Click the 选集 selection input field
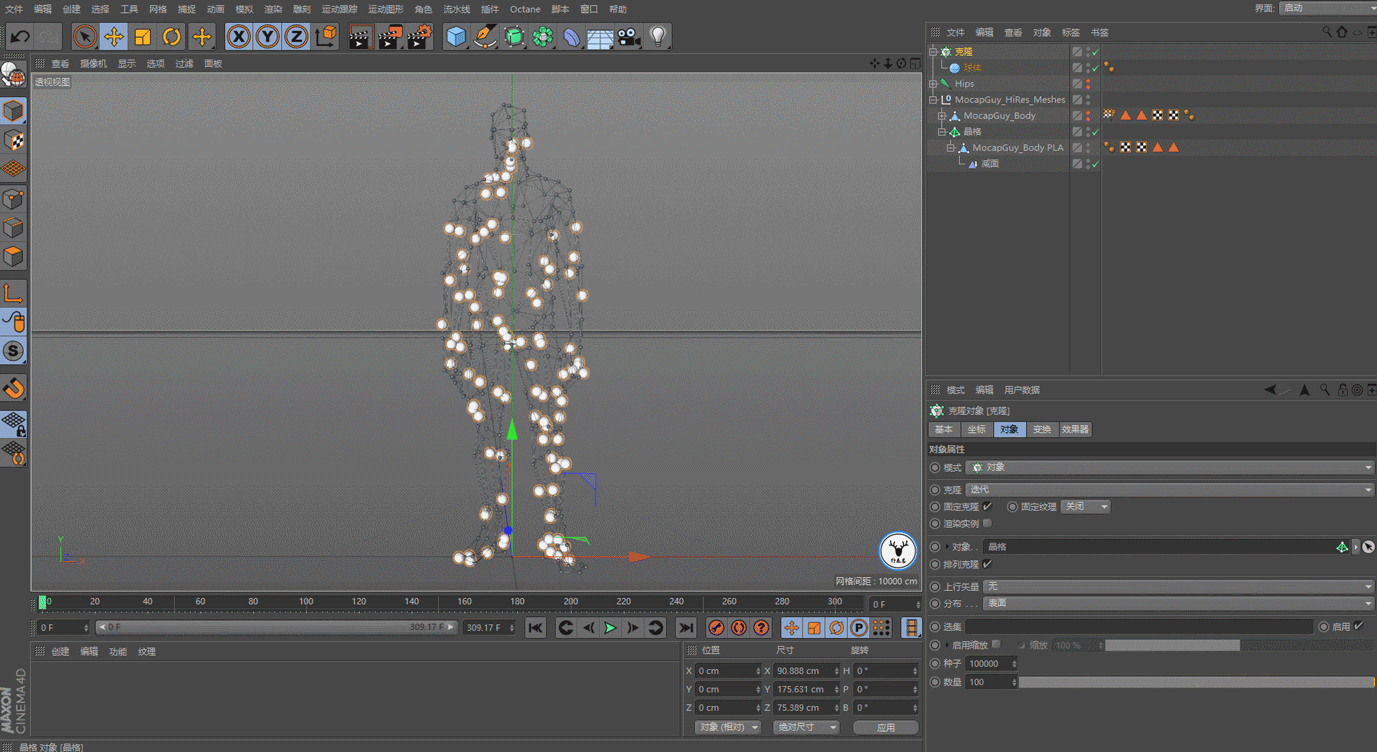The height and width of the screenshot is (752, 1377). 1139,627
